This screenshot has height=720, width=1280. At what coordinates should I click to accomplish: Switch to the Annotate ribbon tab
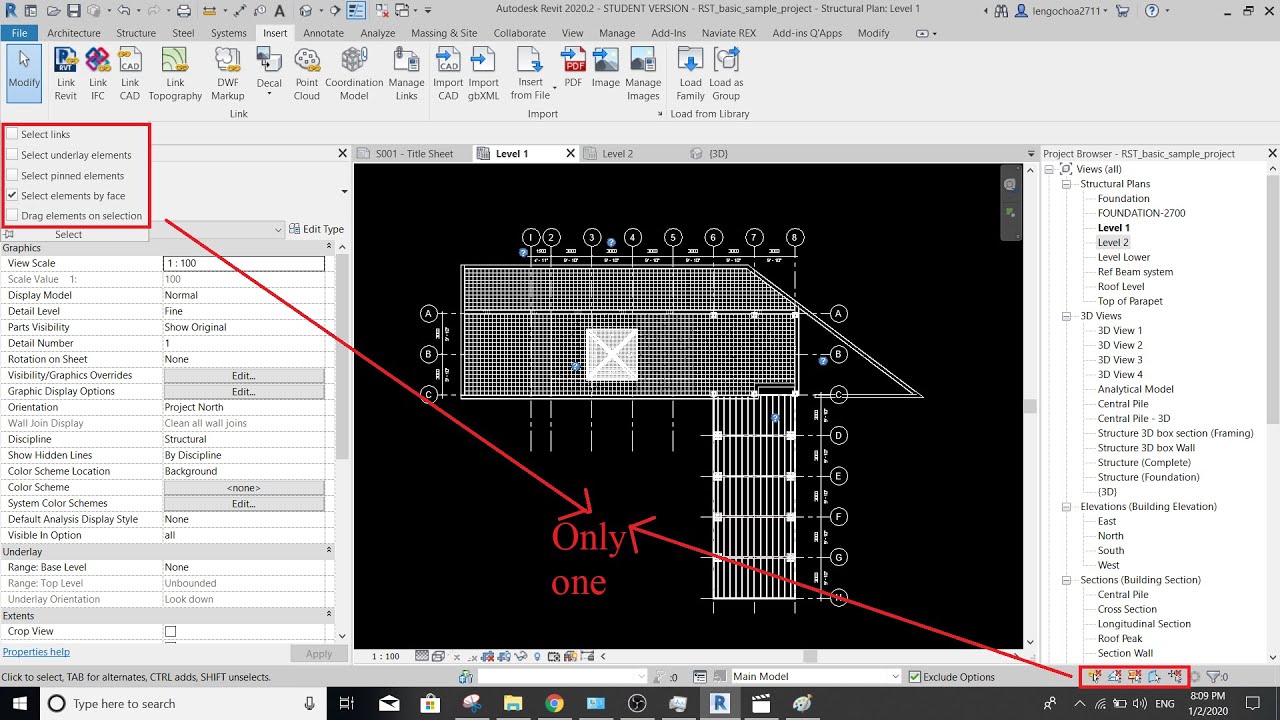323,33
